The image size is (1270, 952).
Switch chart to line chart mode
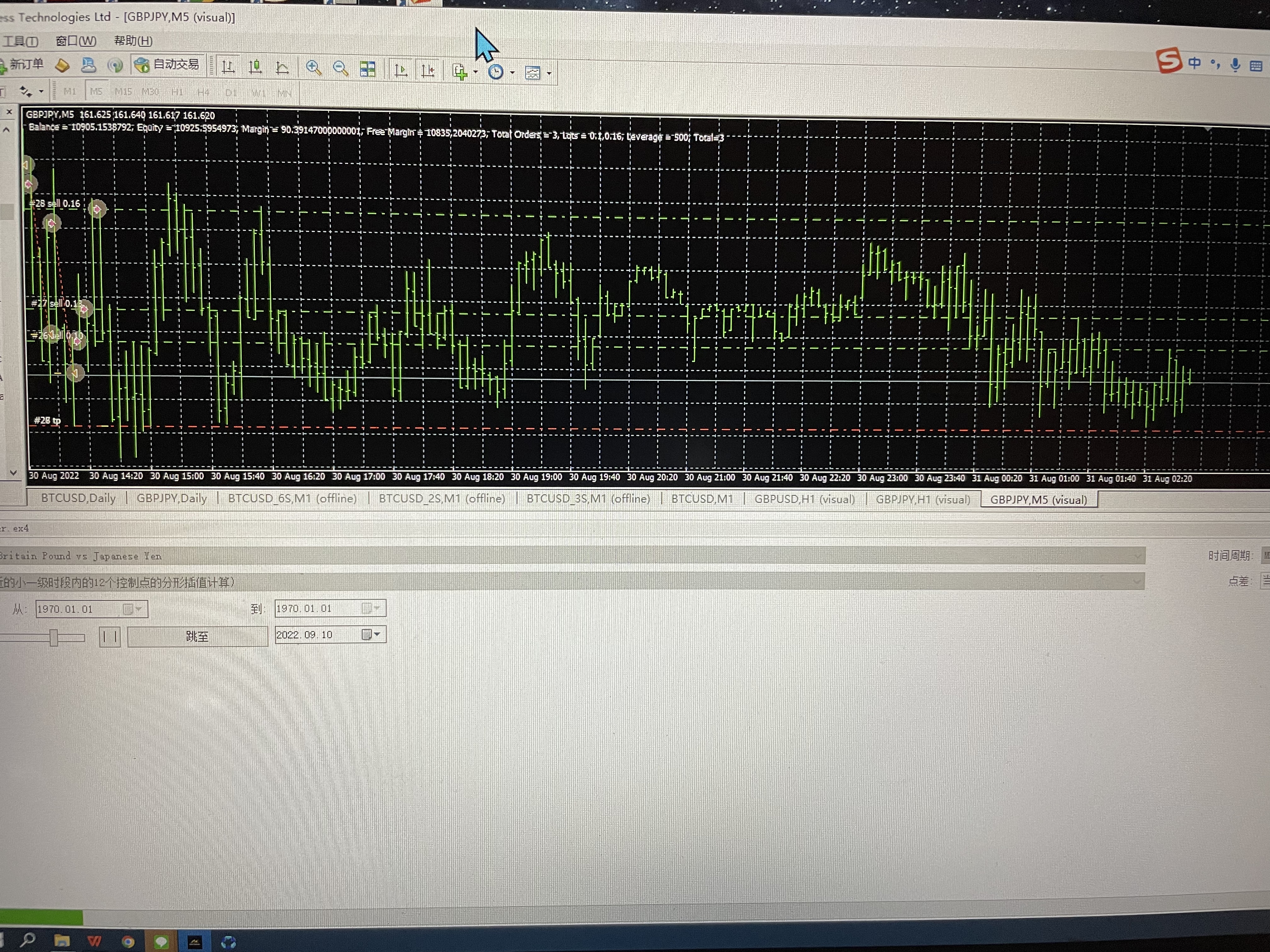(282, 68)
